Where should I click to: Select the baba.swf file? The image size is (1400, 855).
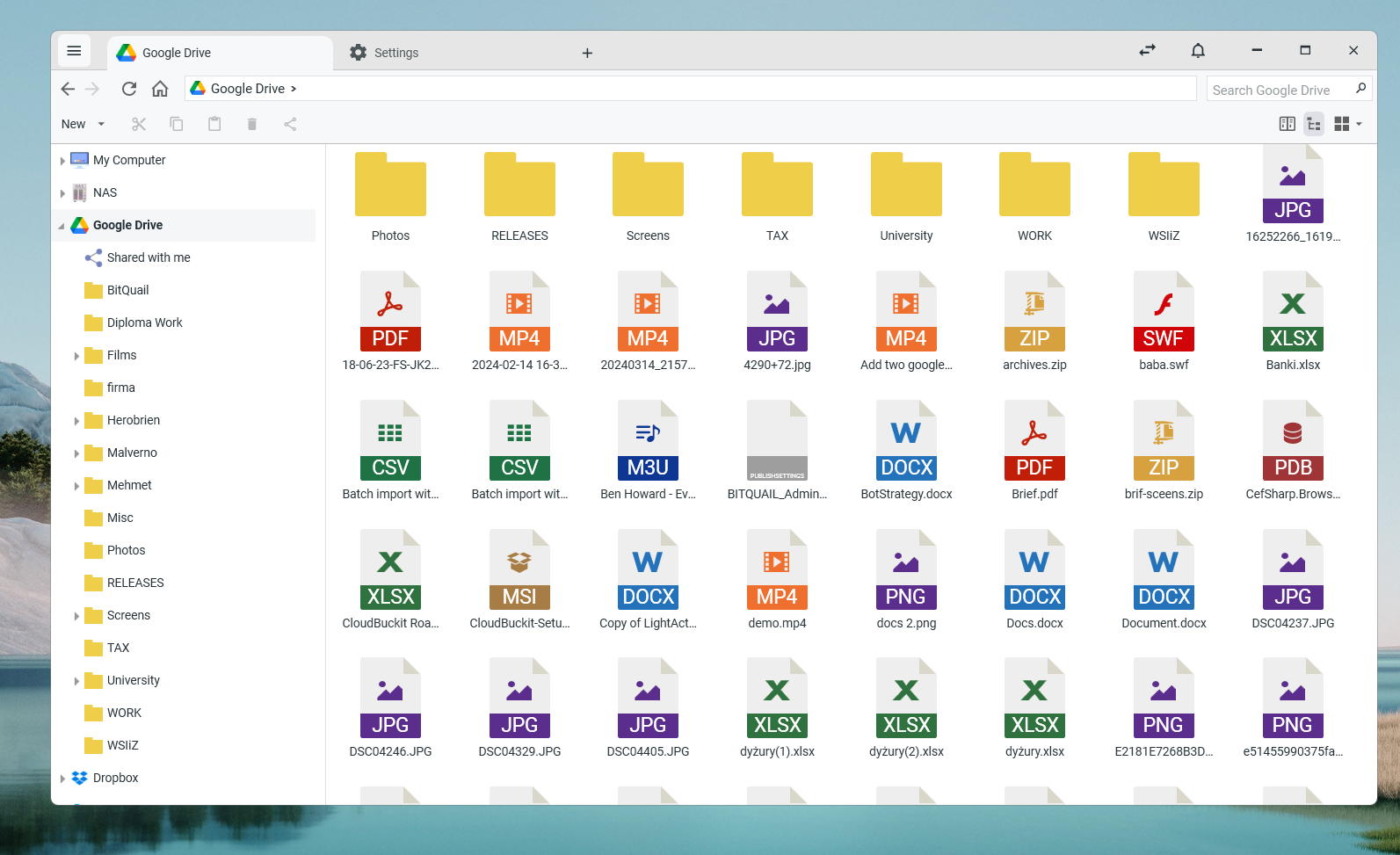(1164, 322)
